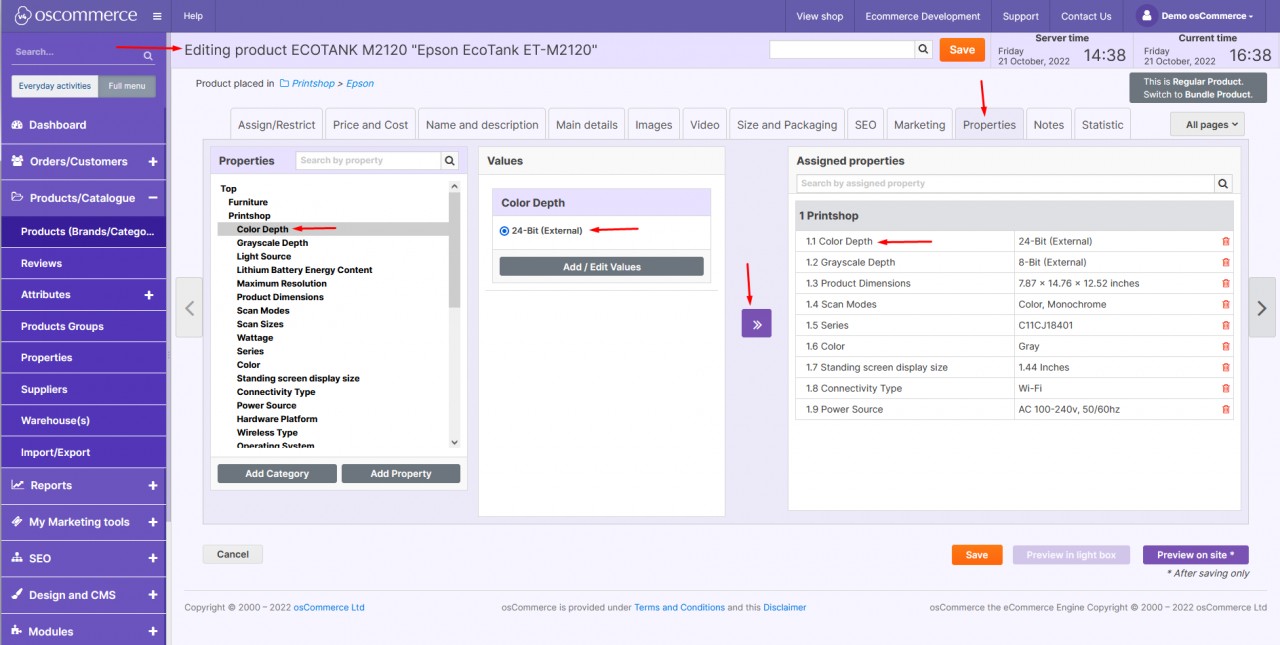1280x645 pixels.
Task: Open Dashboard in the sidebar
Action: pos(83,125)
